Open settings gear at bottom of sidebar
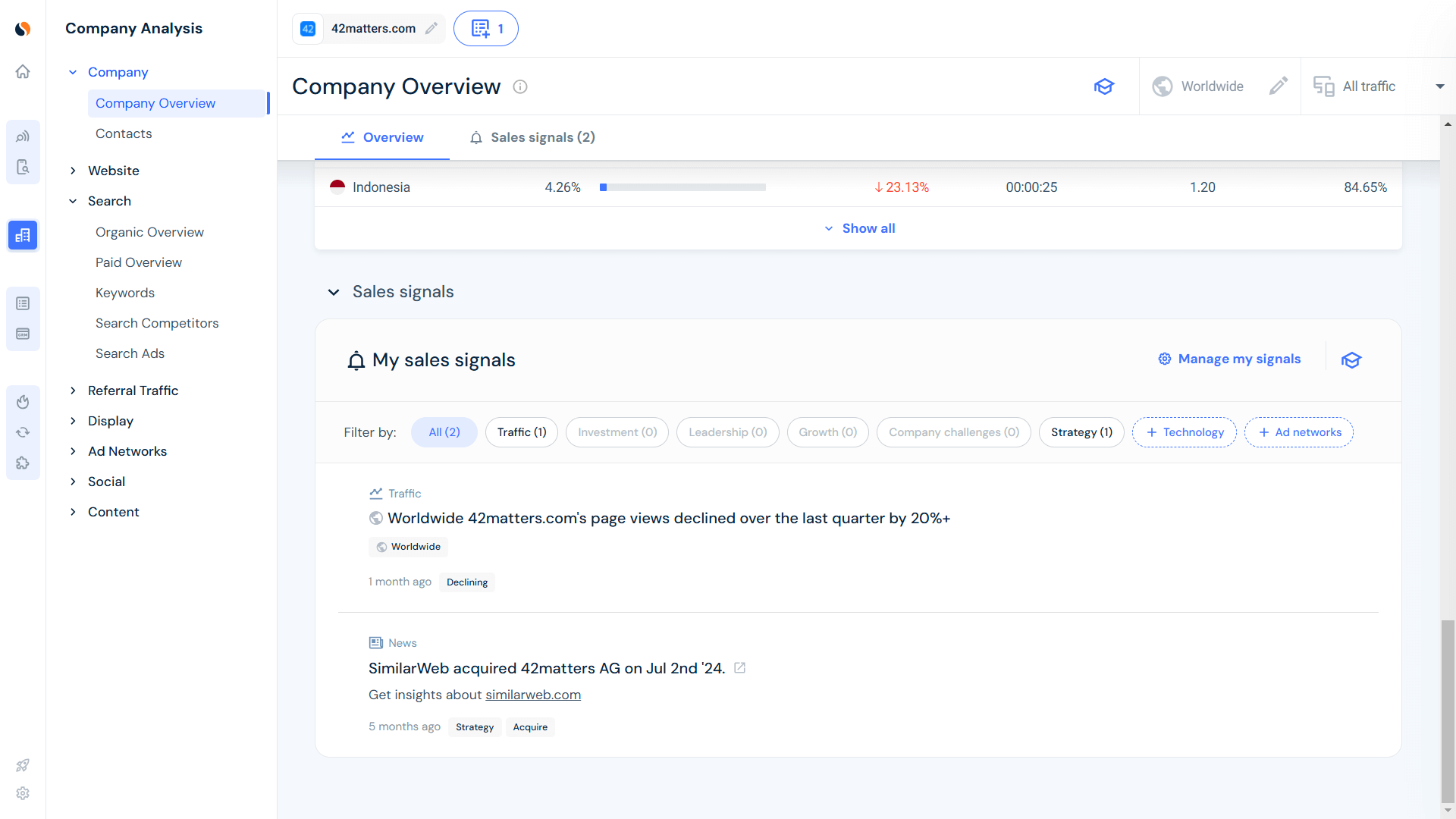The height and width of the screenshot is (819, 1456). [23, 793]
